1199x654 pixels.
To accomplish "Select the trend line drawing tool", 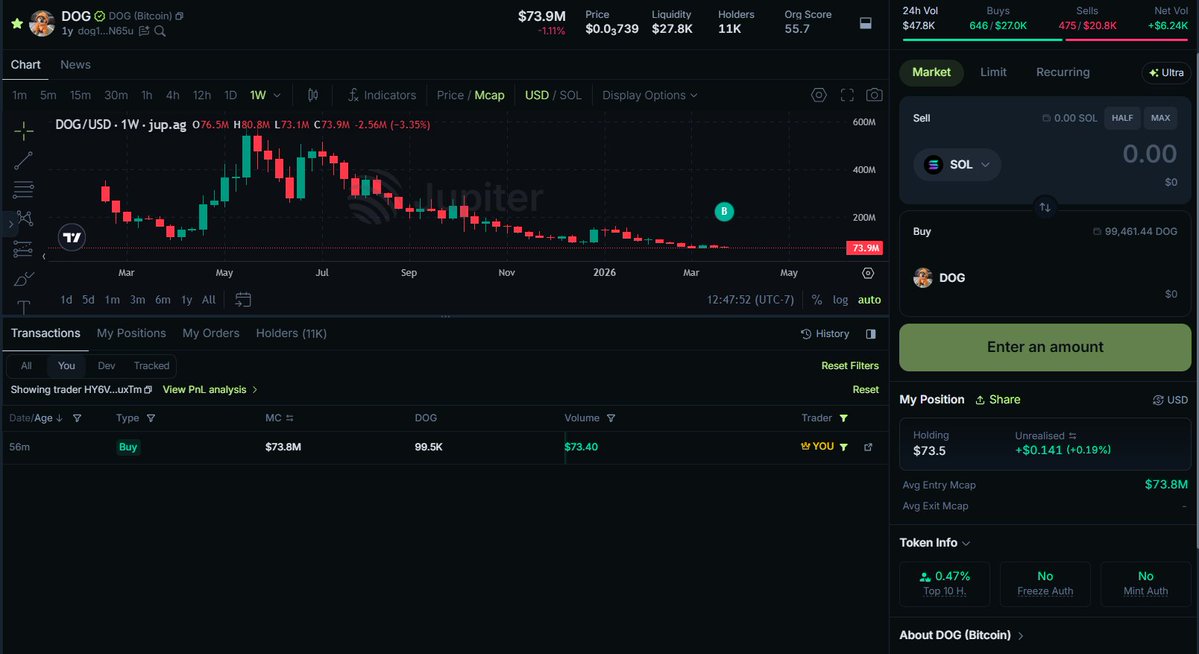I will 24,161.
